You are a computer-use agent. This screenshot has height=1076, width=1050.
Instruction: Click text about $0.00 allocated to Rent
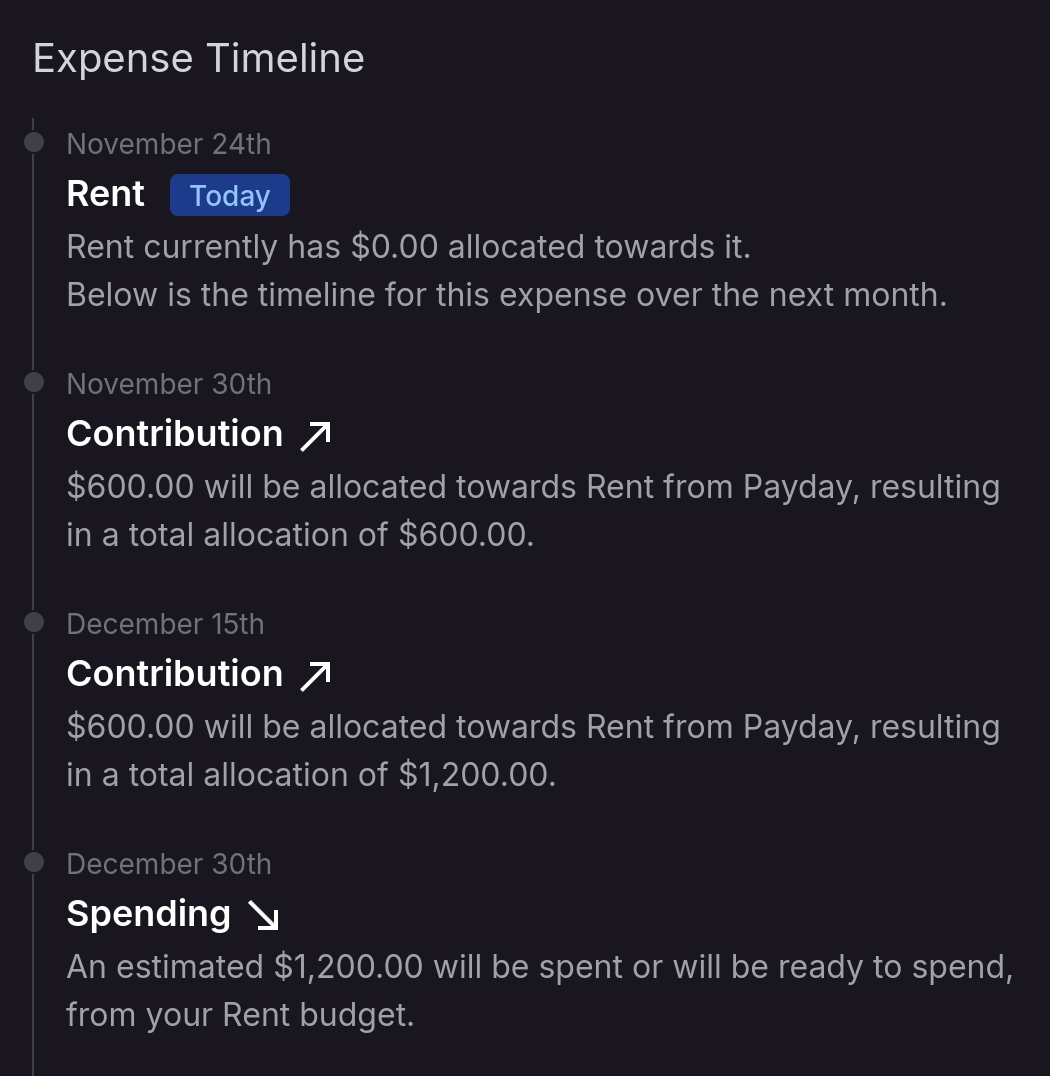pyautogui.click(x=408, y=246)
